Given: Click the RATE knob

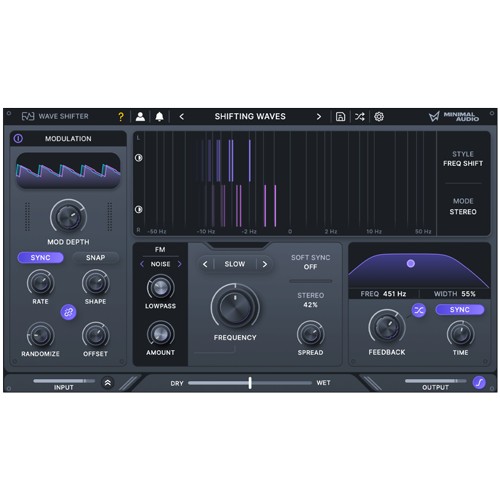Looking at the screenshot, I should click(x=41, y=283).
